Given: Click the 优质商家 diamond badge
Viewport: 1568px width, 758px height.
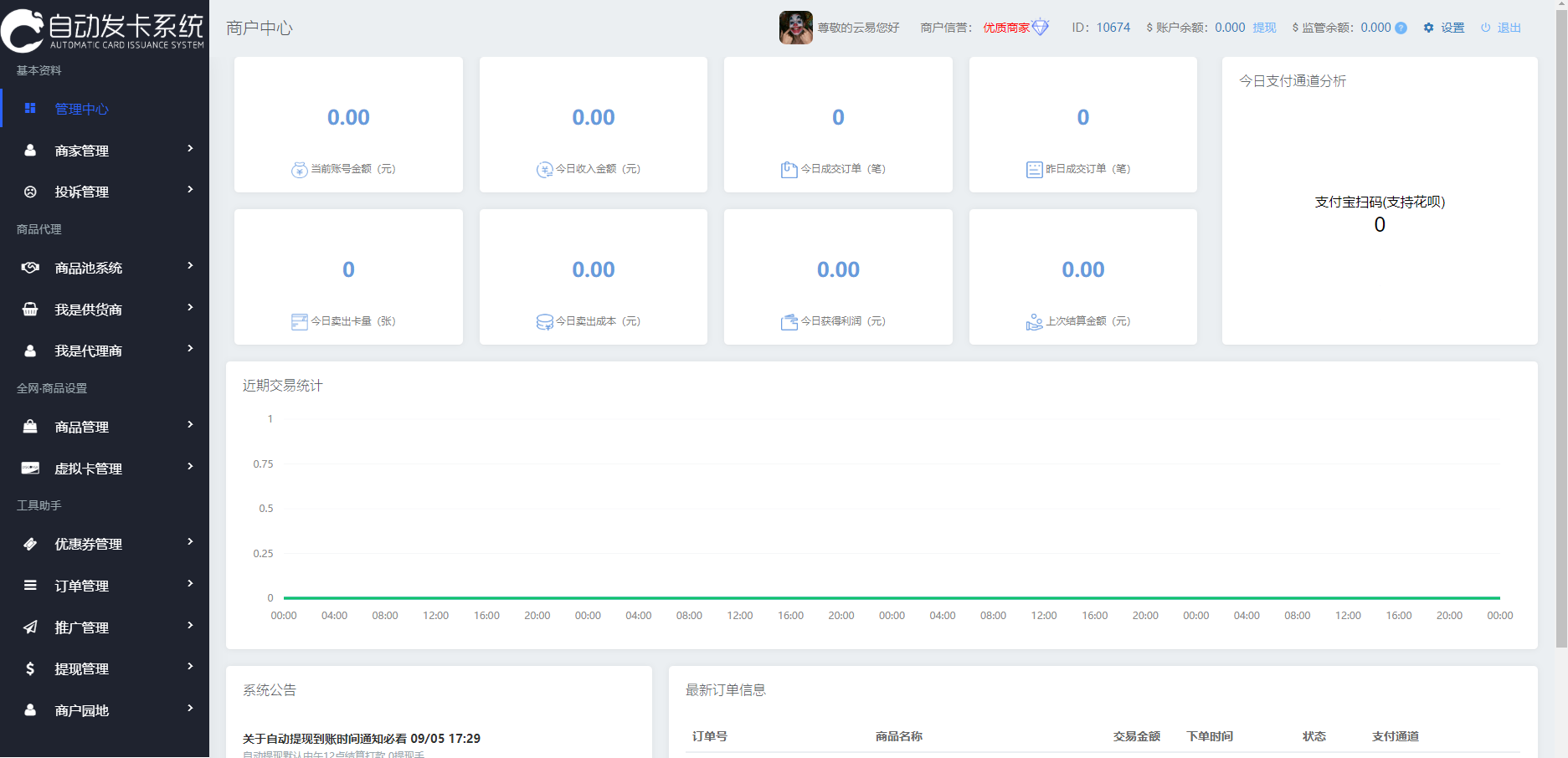Looking at the screenshot, I should tap(1041, 26).
